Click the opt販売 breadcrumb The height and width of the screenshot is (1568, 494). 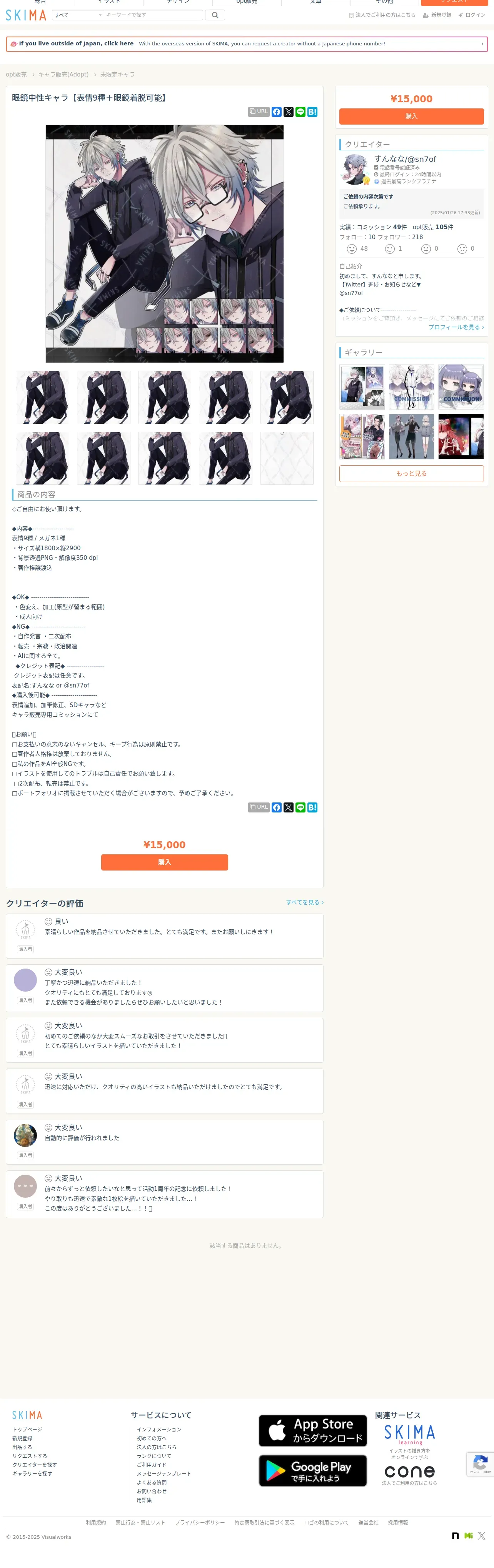(x=17, y=74)
